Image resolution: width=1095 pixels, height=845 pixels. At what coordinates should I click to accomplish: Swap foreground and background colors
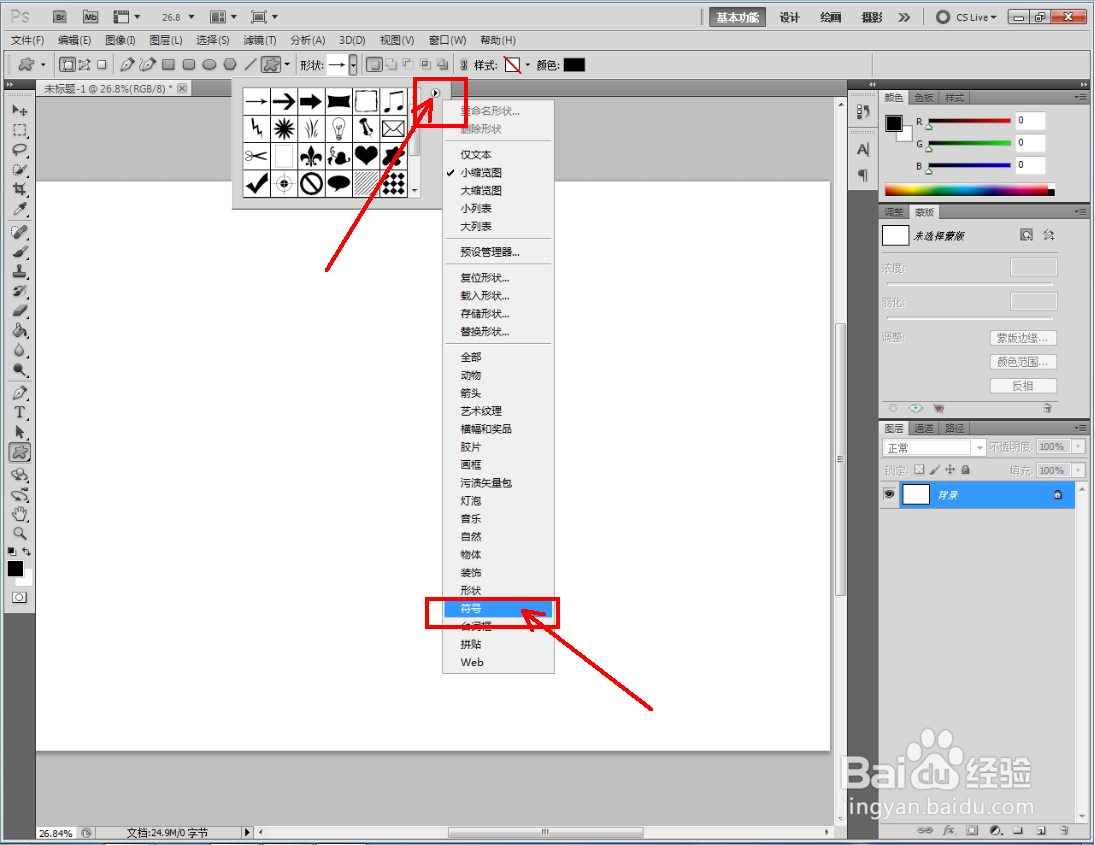coord(27,552)
